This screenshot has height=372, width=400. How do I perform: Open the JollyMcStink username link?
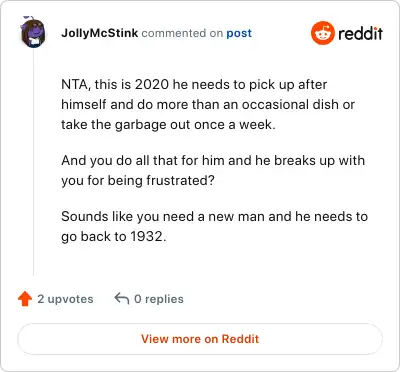point(99,33)
